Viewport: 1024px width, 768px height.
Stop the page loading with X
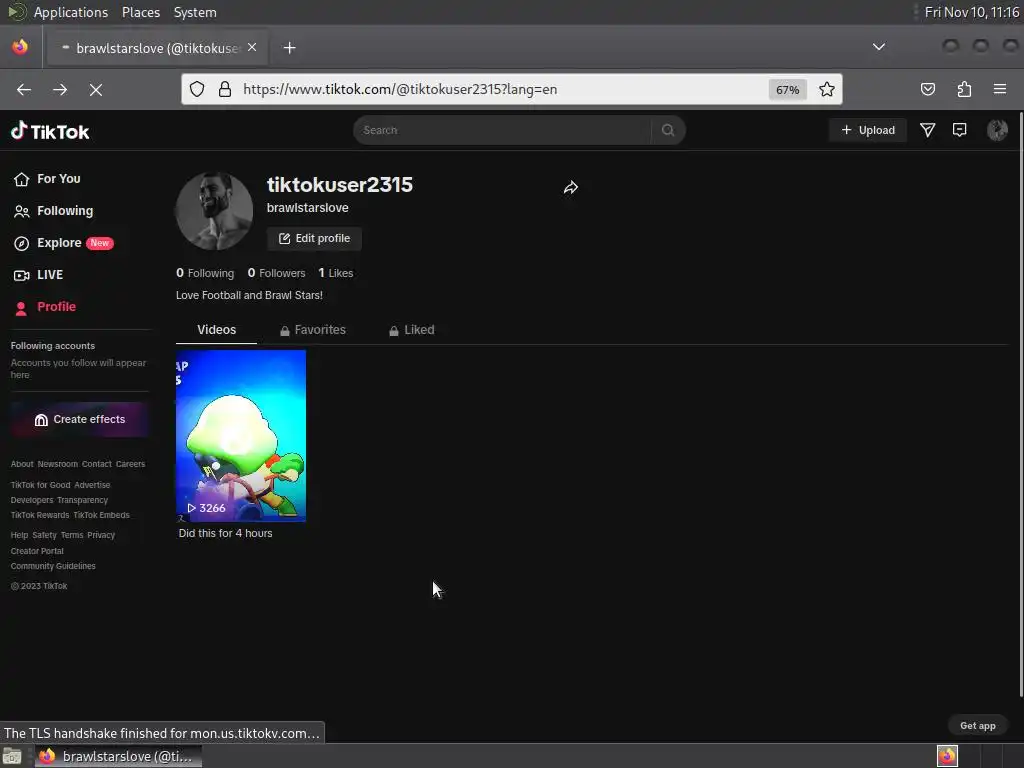pos(95,89)
